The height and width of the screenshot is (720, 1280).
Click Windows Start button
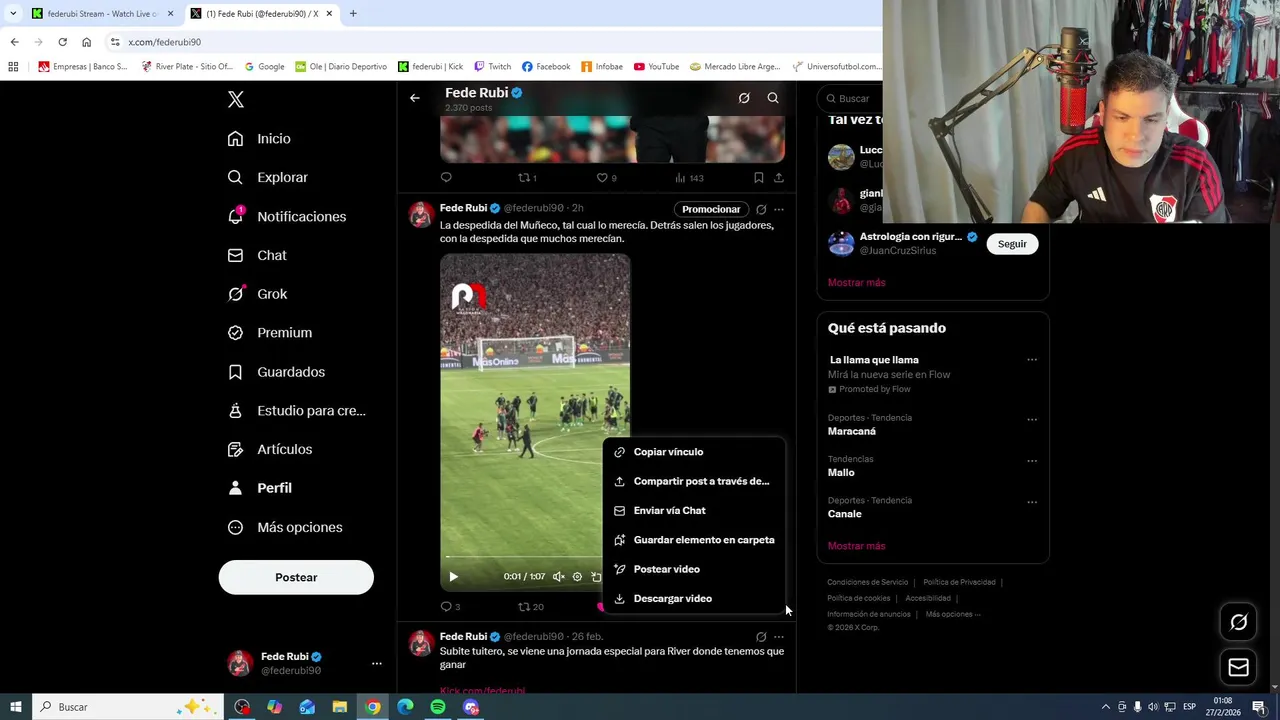pos(15,707)
